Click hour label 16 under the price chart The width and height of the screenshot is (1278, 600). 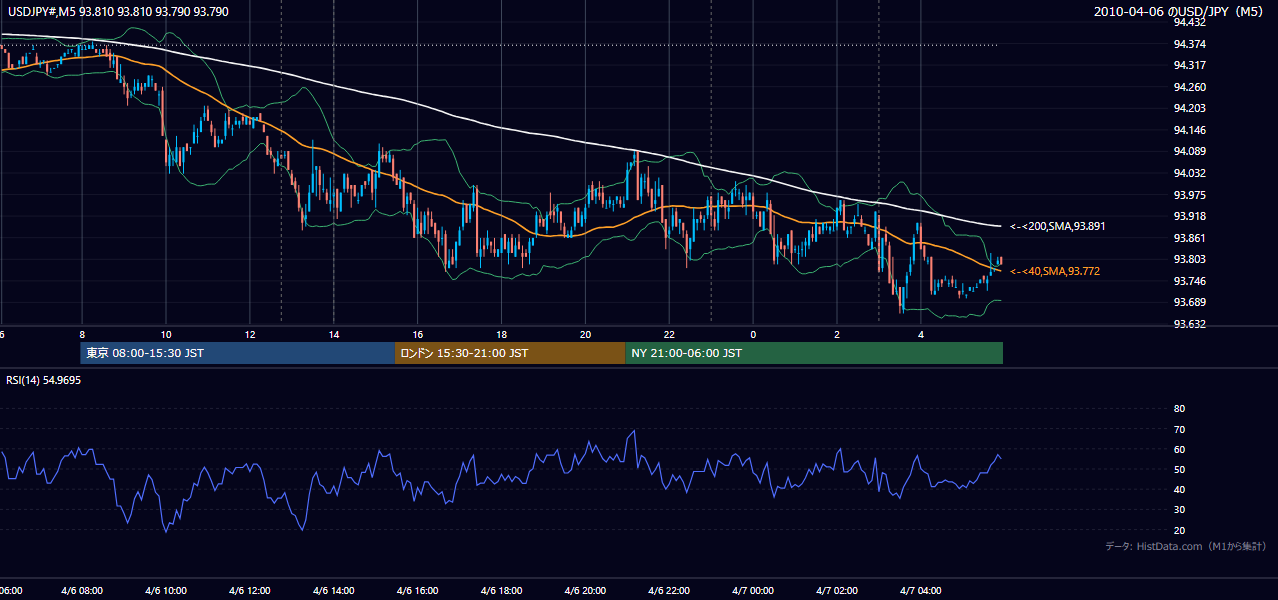coord(418,334)
